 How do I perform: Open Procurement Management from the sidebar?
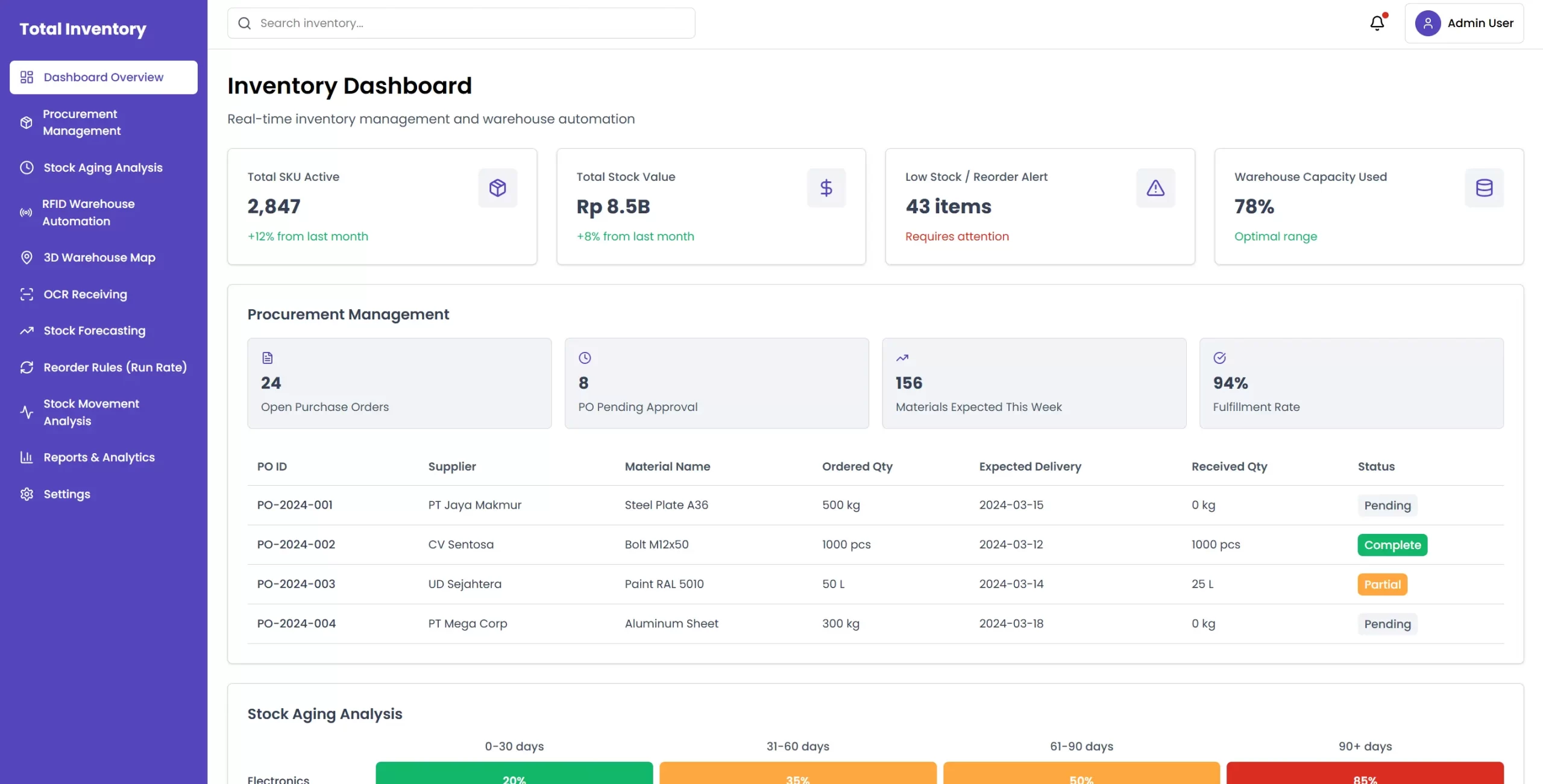[80, 122]
